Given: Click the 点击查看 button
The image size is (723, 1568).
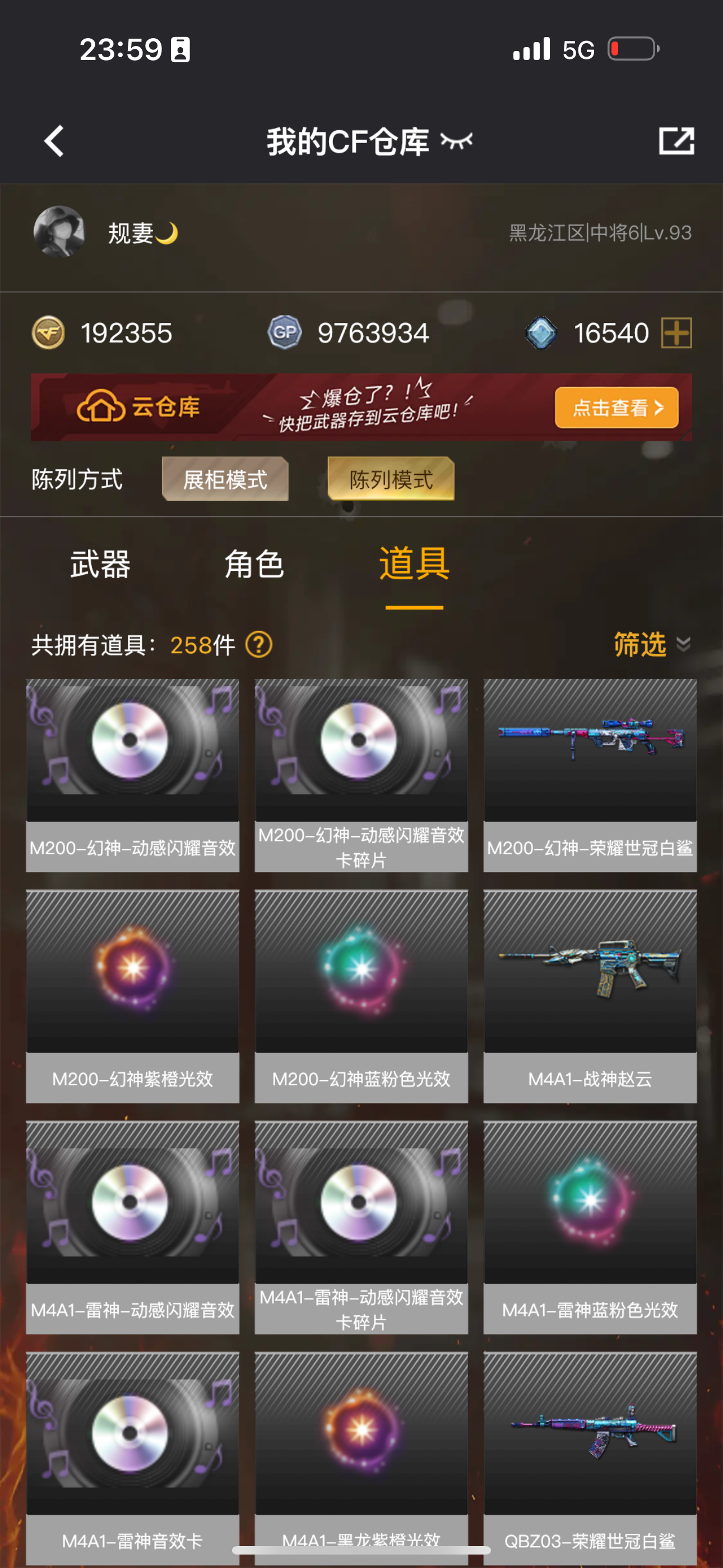Looking at the screenshot, I should [x=617, y=407].
